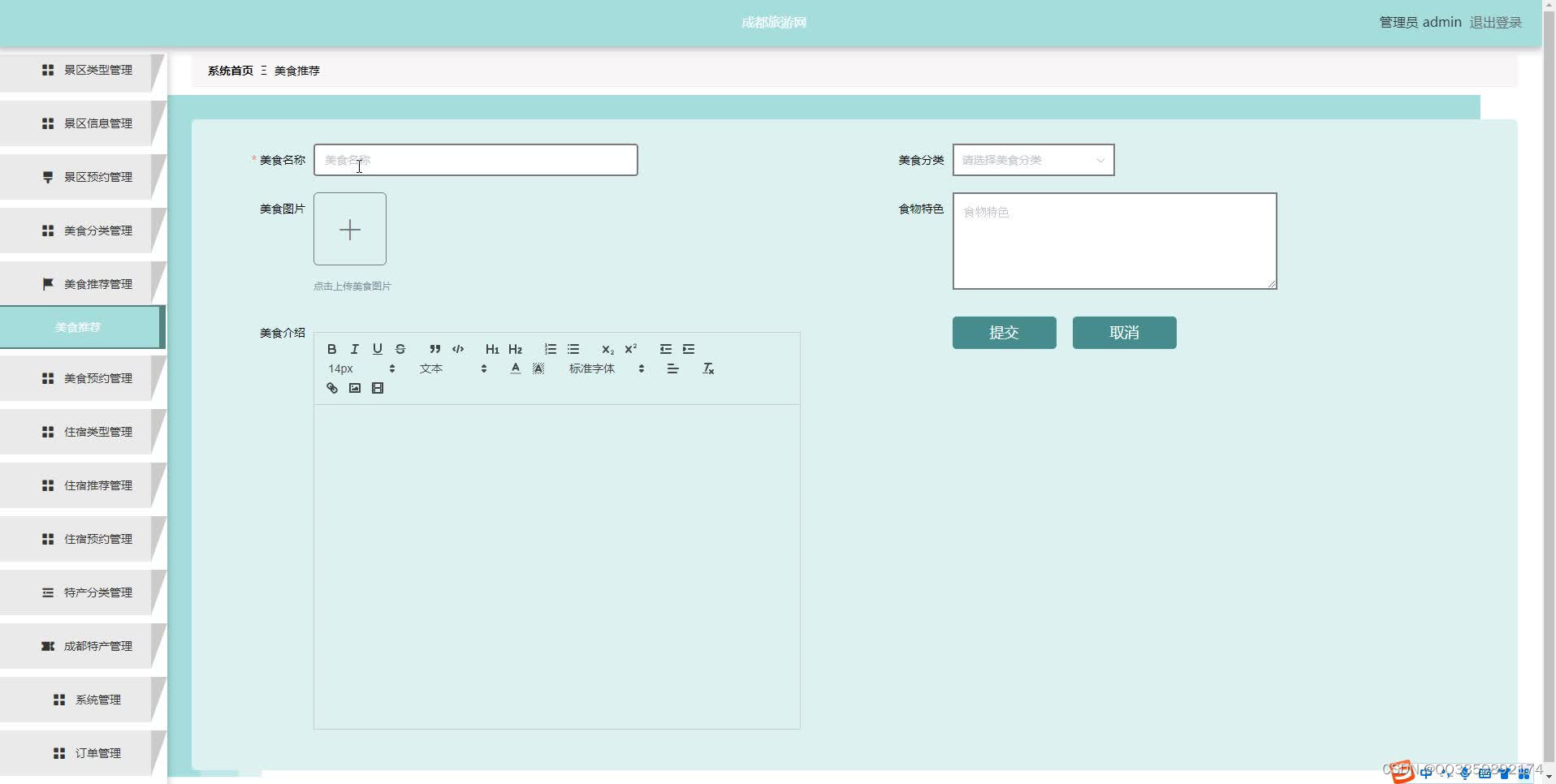1556x784 pixels.
Task: Open 美食预约管理 sidebar menu
Action: coord(82,378)
